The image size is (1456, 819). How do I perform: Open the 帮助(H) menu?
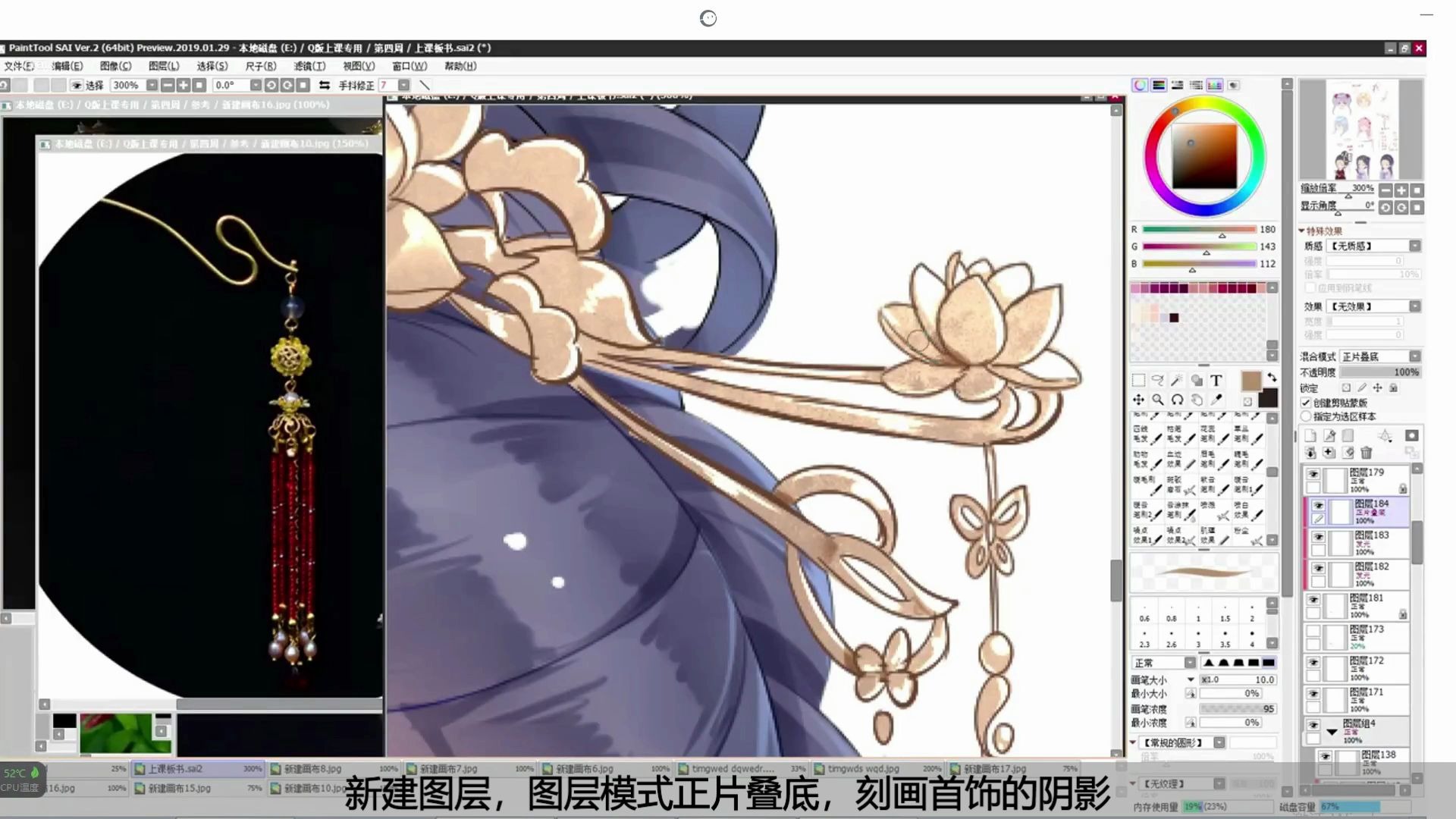click(x=460, y=66)
